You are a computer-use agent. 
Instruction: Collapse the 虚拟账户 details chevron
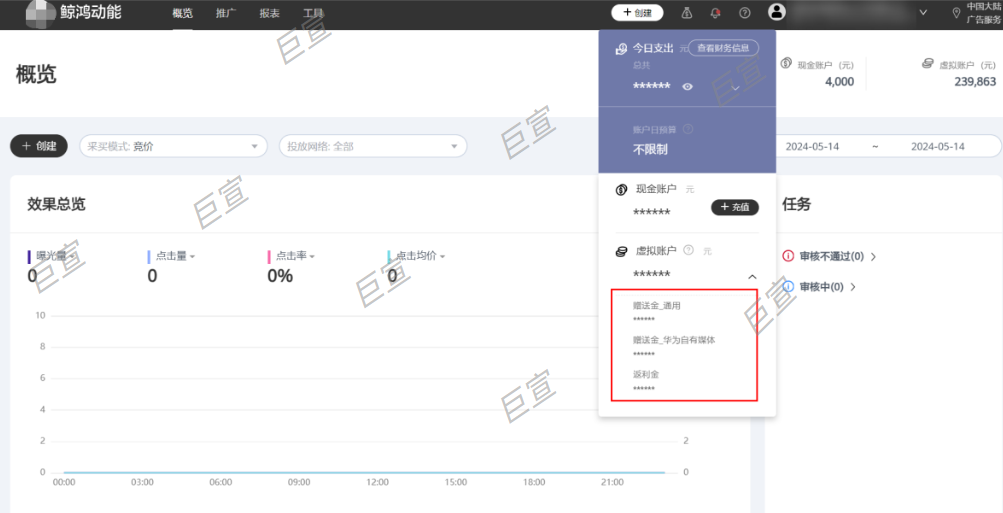(x=752, y=277)
